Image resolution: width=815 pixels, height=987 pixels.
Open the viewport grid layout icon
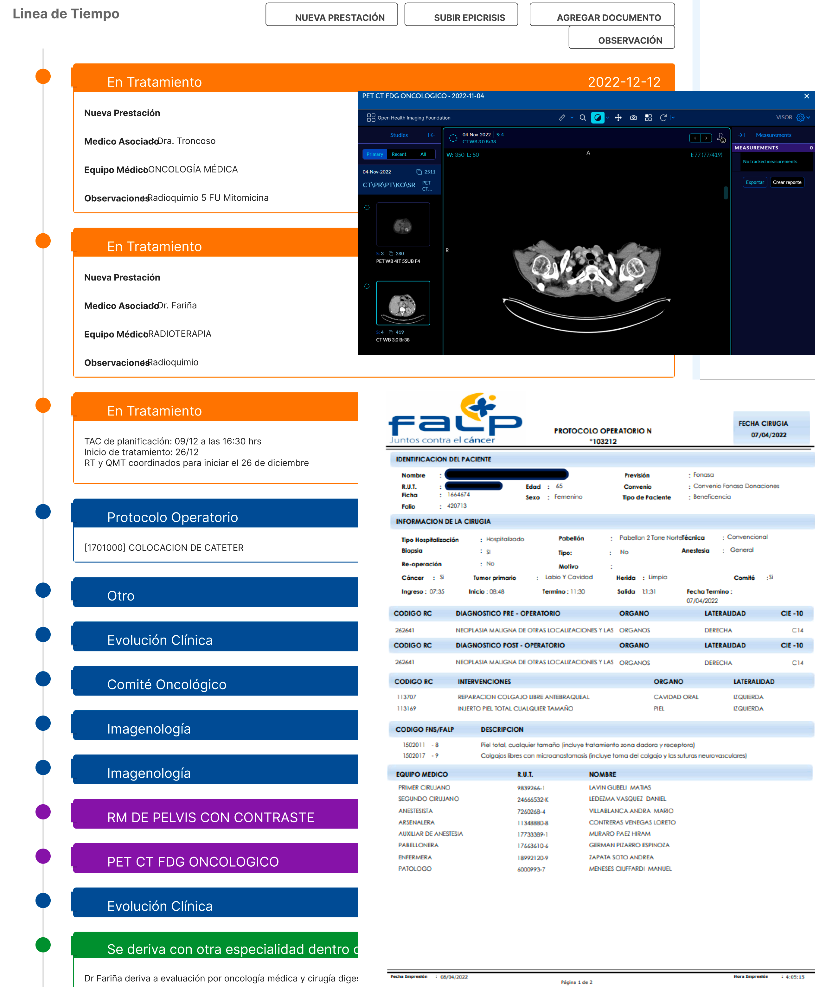[648, 118]
